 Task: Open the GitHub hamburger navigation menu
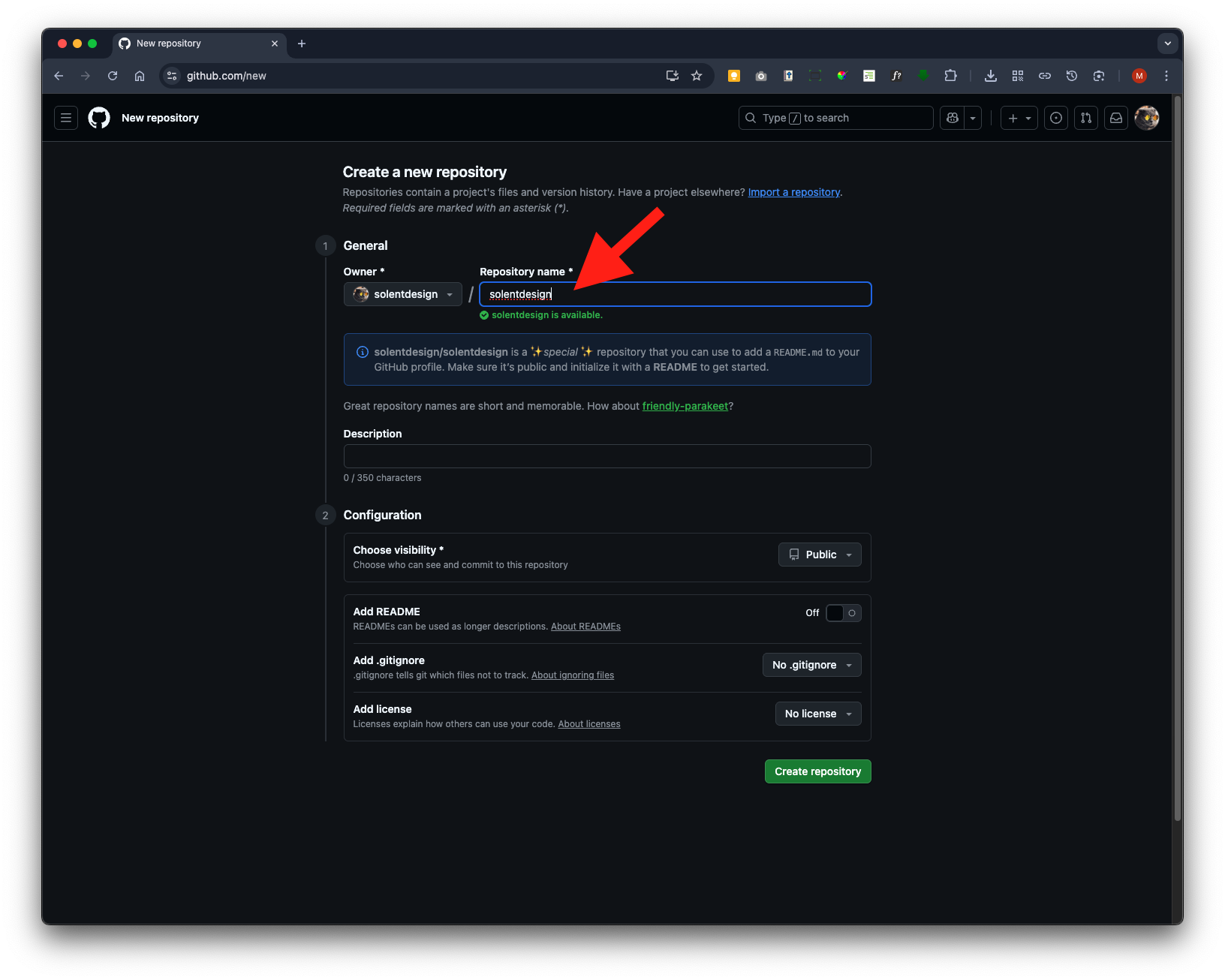[66, 118]
